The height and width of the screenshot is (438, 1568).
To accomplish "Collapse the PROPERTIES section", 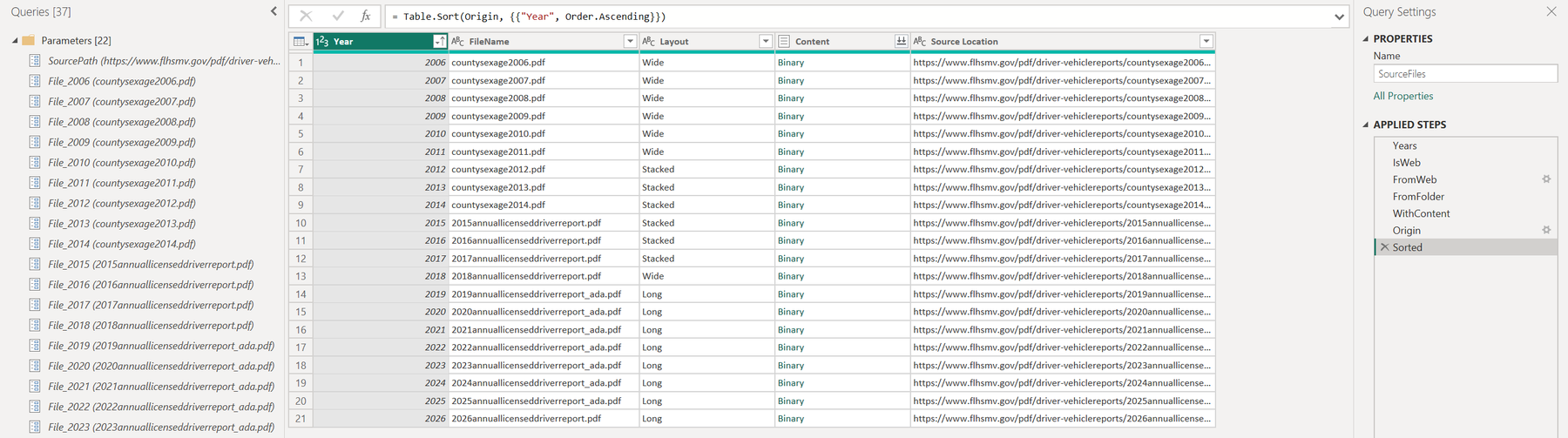I will coord(1366,38).
